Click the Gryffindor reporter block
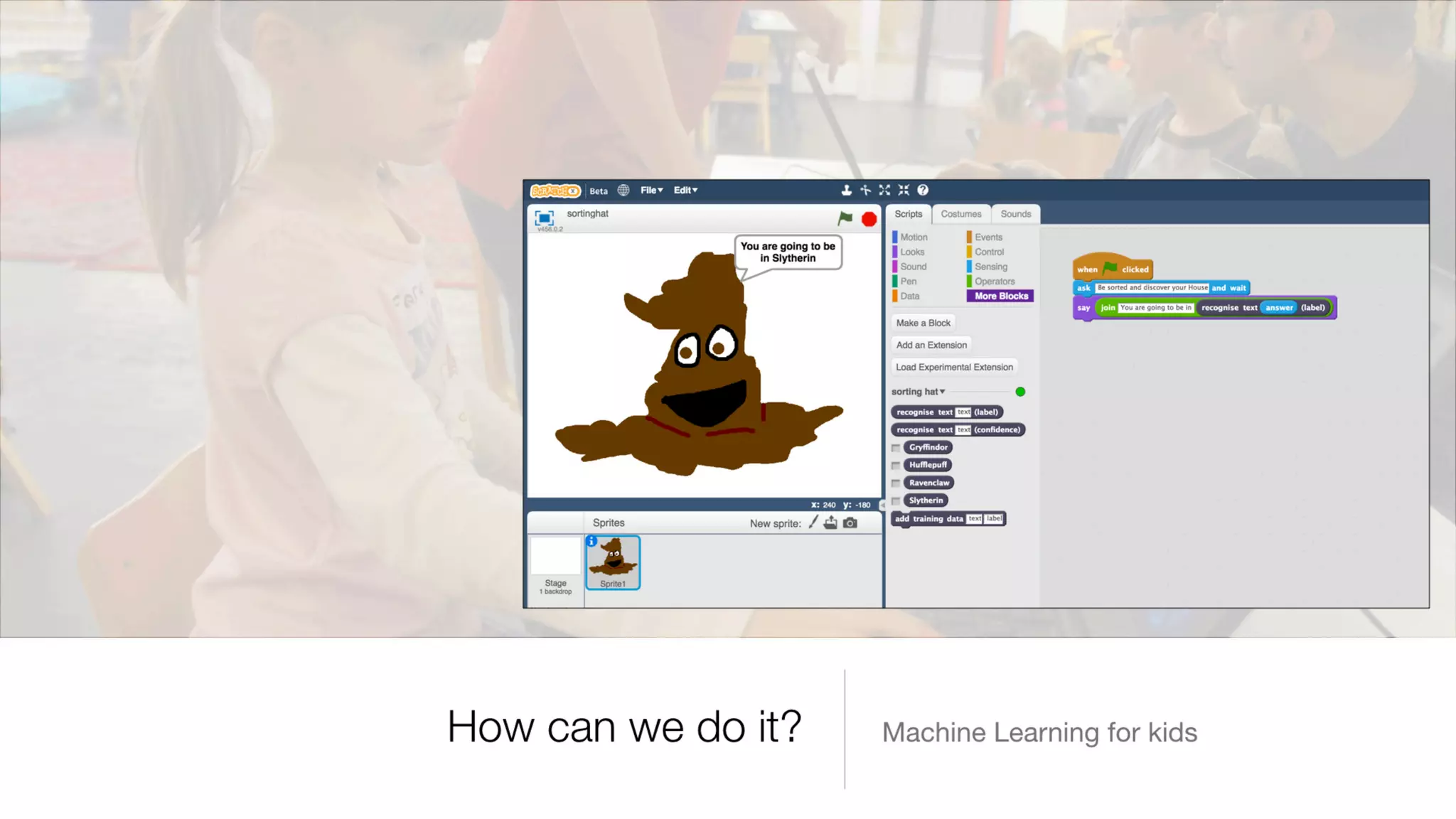Image resolution: width=1456 pixels, height=819 pixels. pyautogui.click(x=928, y=448)
